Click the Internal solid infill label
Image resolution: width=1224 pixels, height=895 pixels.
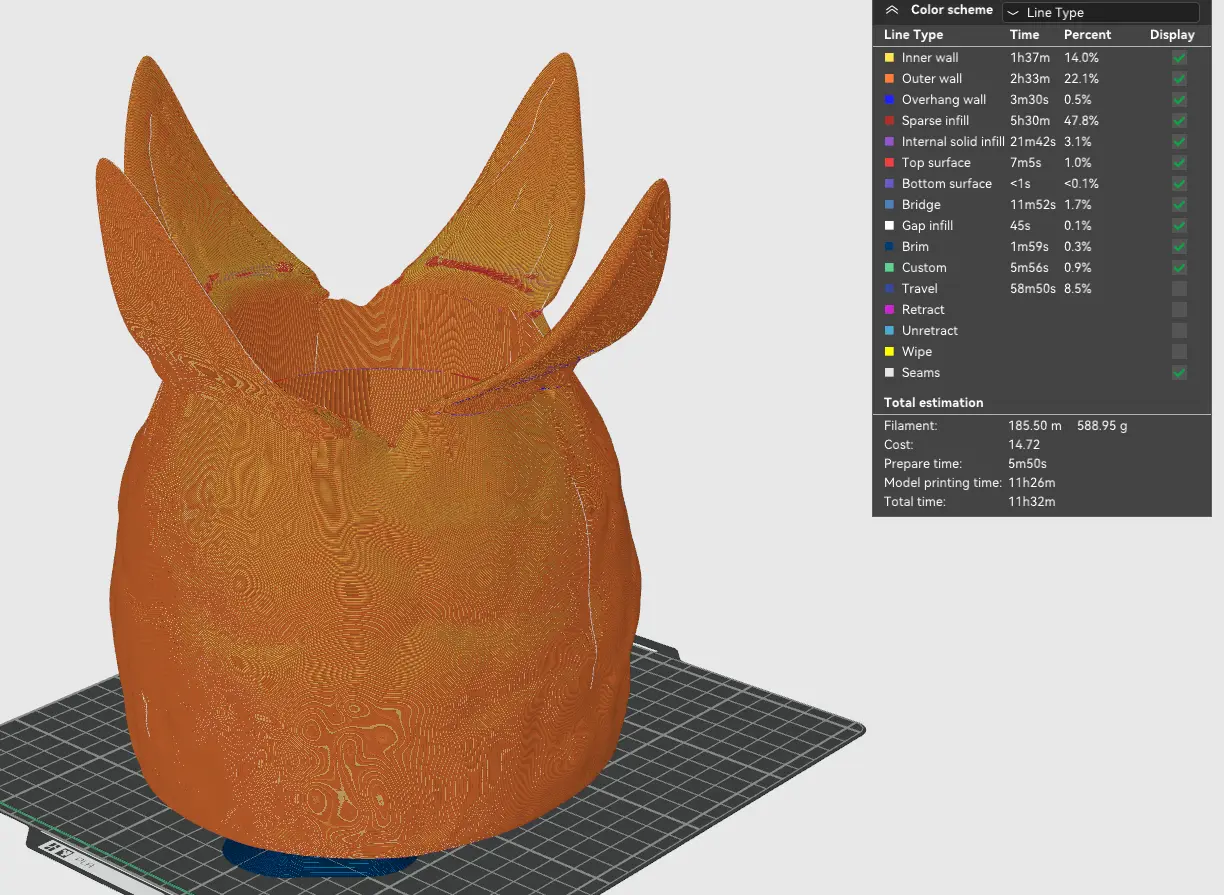click(x=952, y=142)
